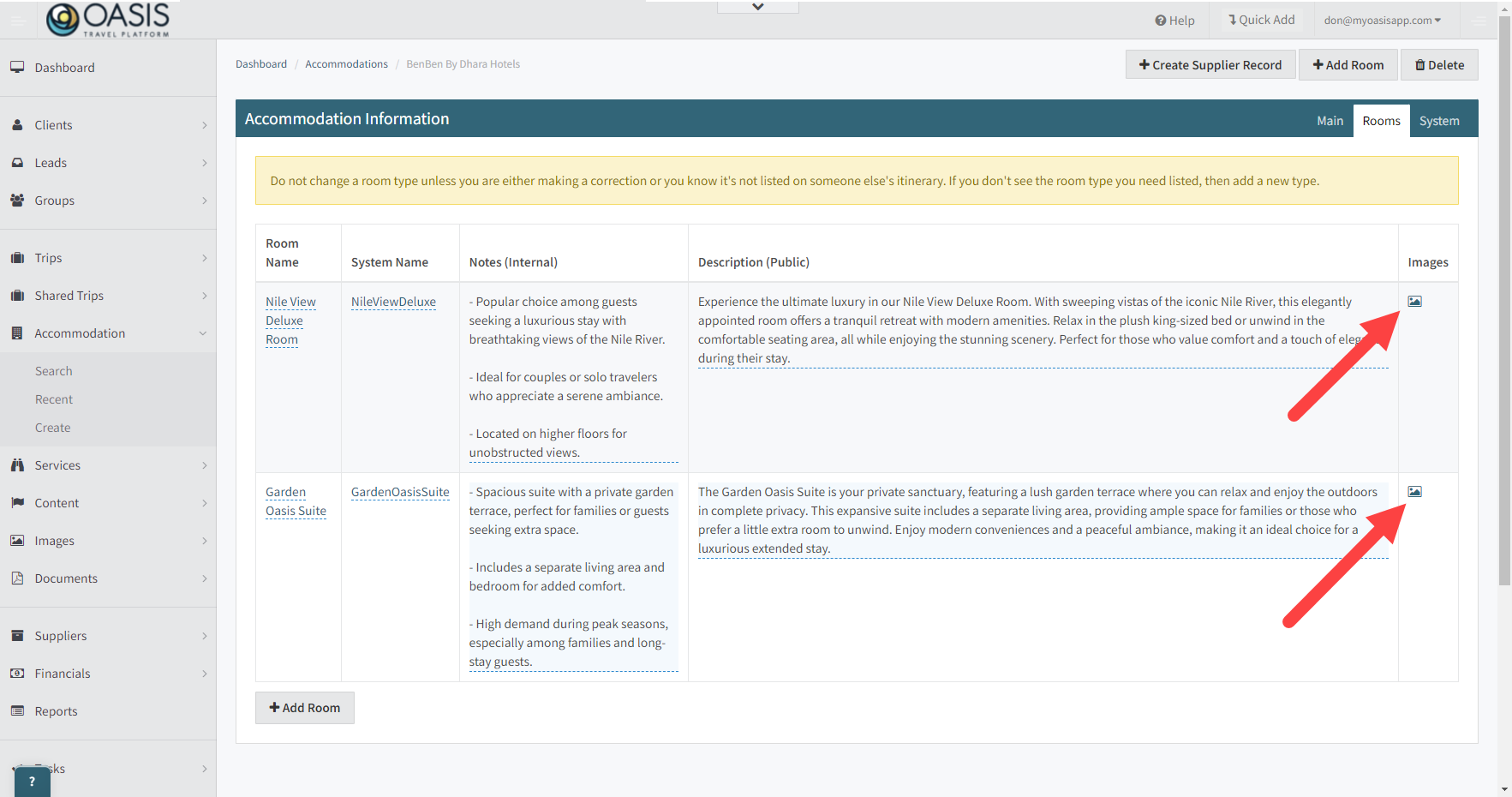Click the Financials money icon
1512x797 pixels.
pos(17,673)
